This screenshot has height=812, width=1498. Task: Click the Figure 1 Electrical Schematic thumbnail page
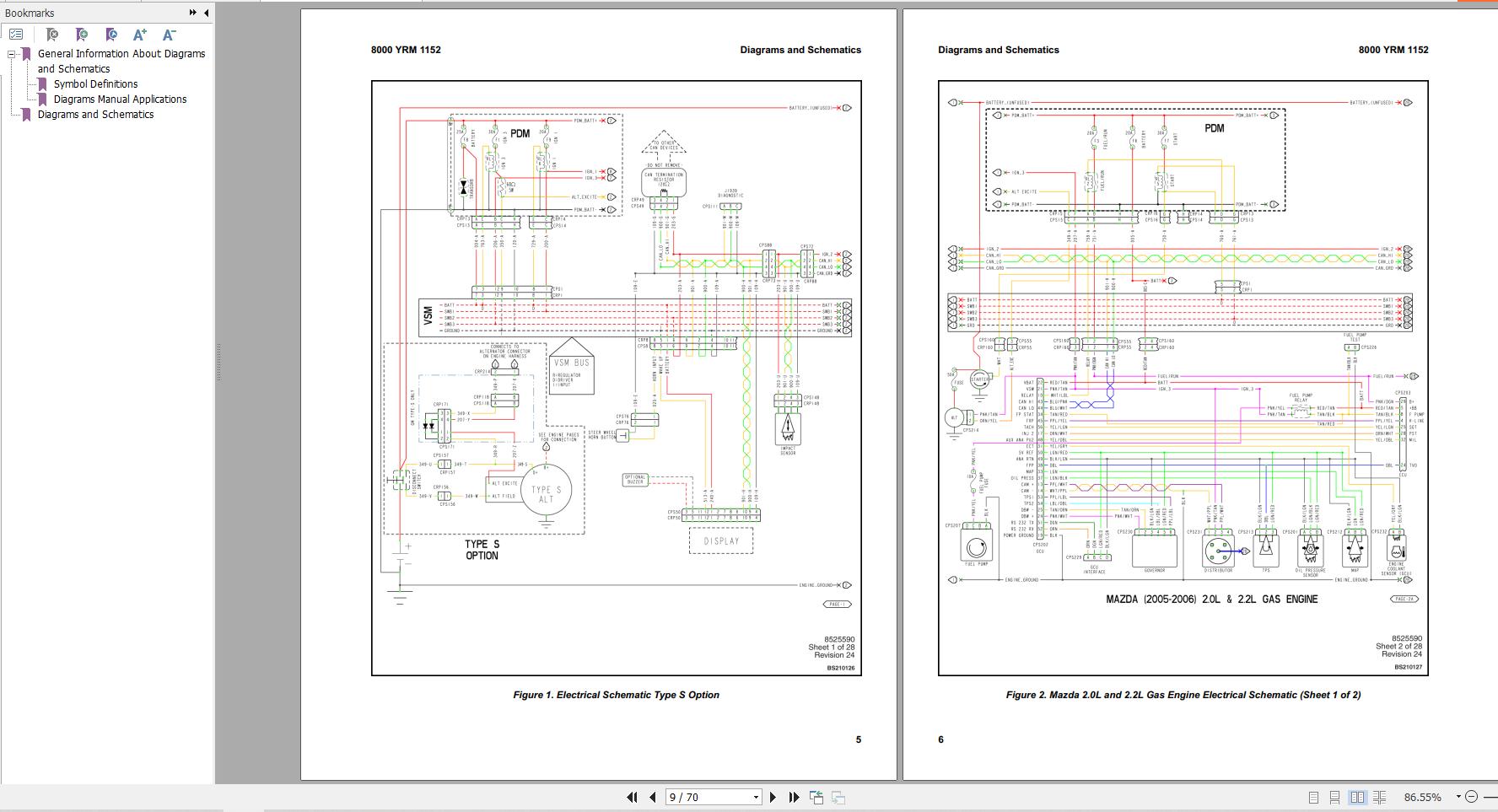(616, 378)
